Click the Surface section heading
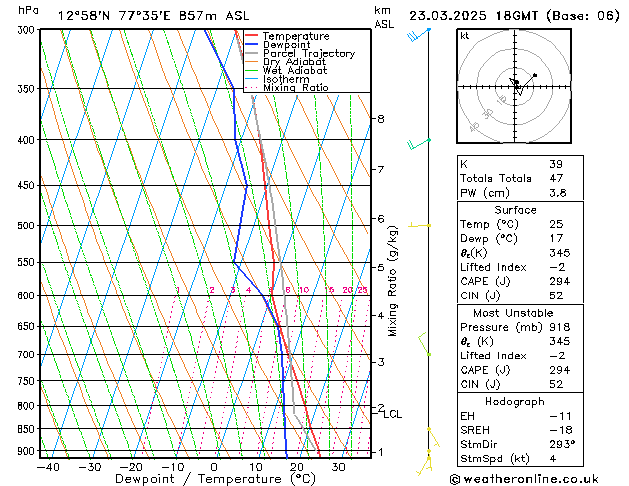629x486 pixels. click(x=515, y=210)
